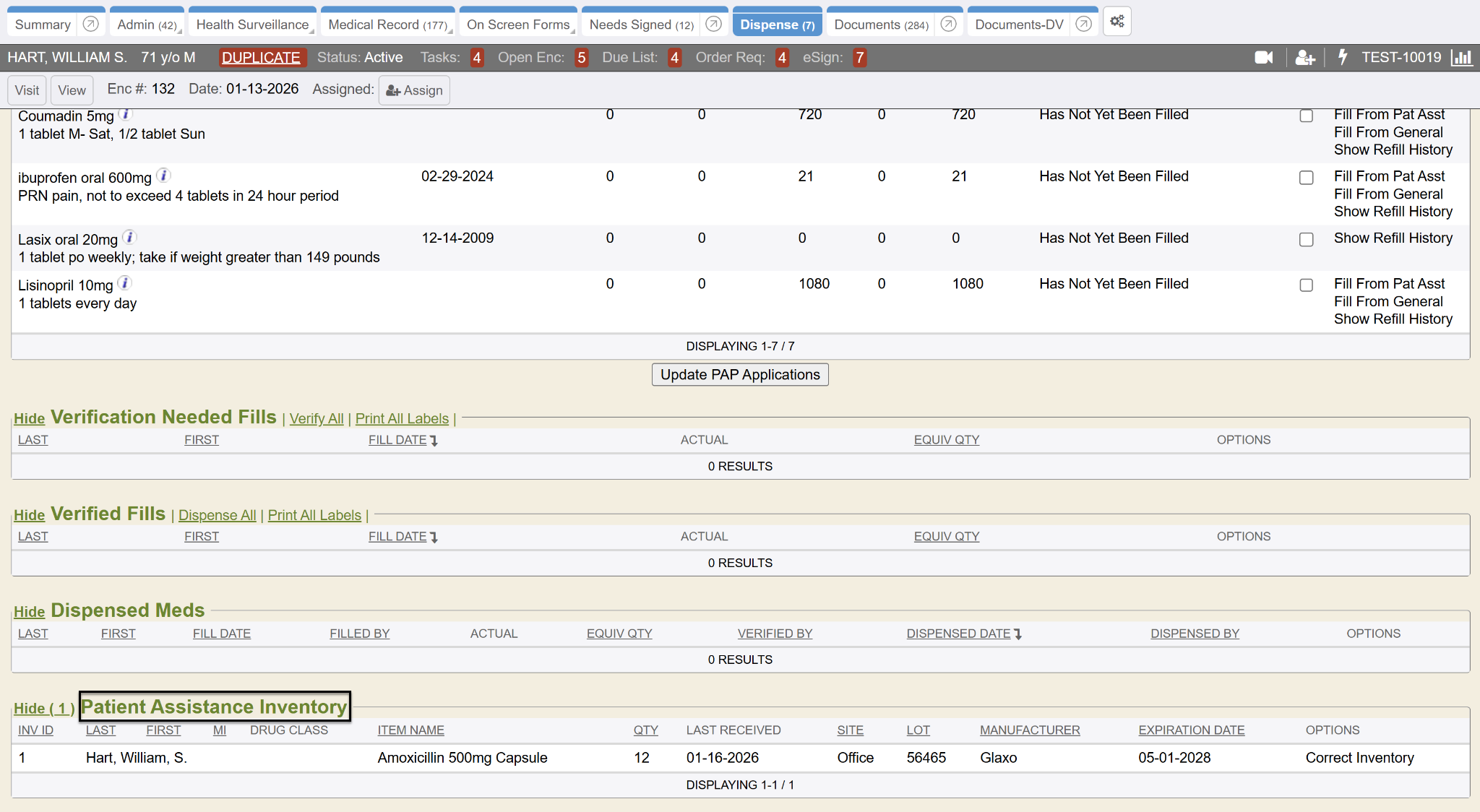This screenshot has width=1480, height=812.
Task: Open the bar chart icon near TEST-10019
Action: pyautogui.click(x=1462, y=58)
